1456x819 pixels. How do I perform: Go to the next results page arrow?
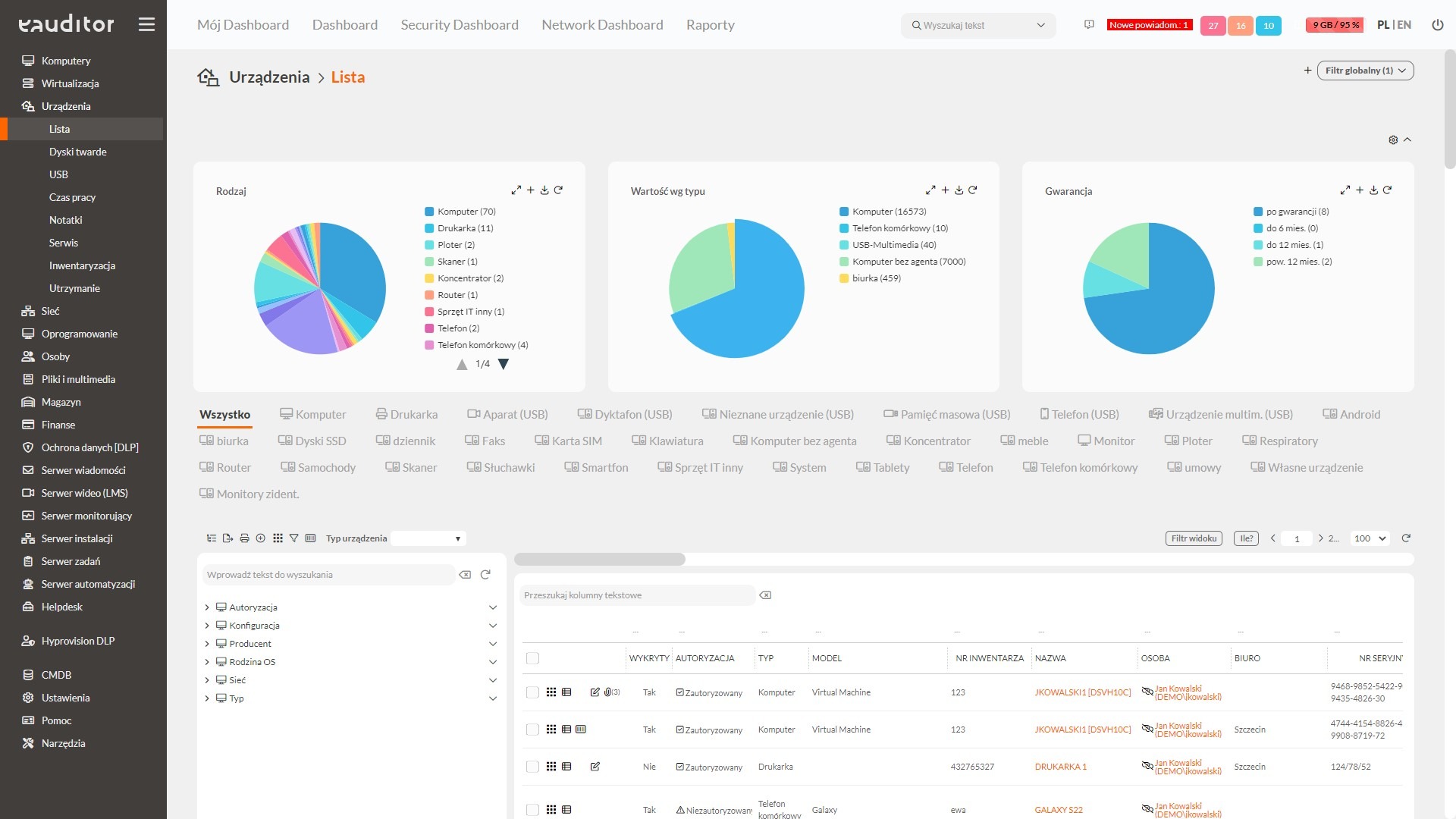pyautogui.click(x=1320, y=538)
